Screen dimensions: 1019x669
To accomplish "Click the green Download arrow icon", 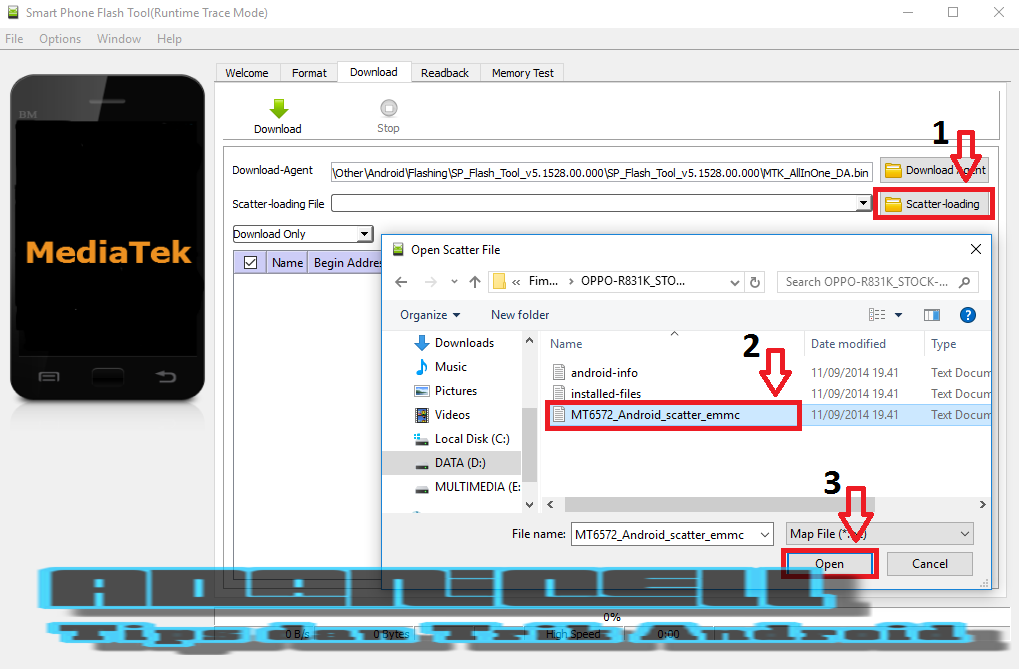I will tap(278, 109).
